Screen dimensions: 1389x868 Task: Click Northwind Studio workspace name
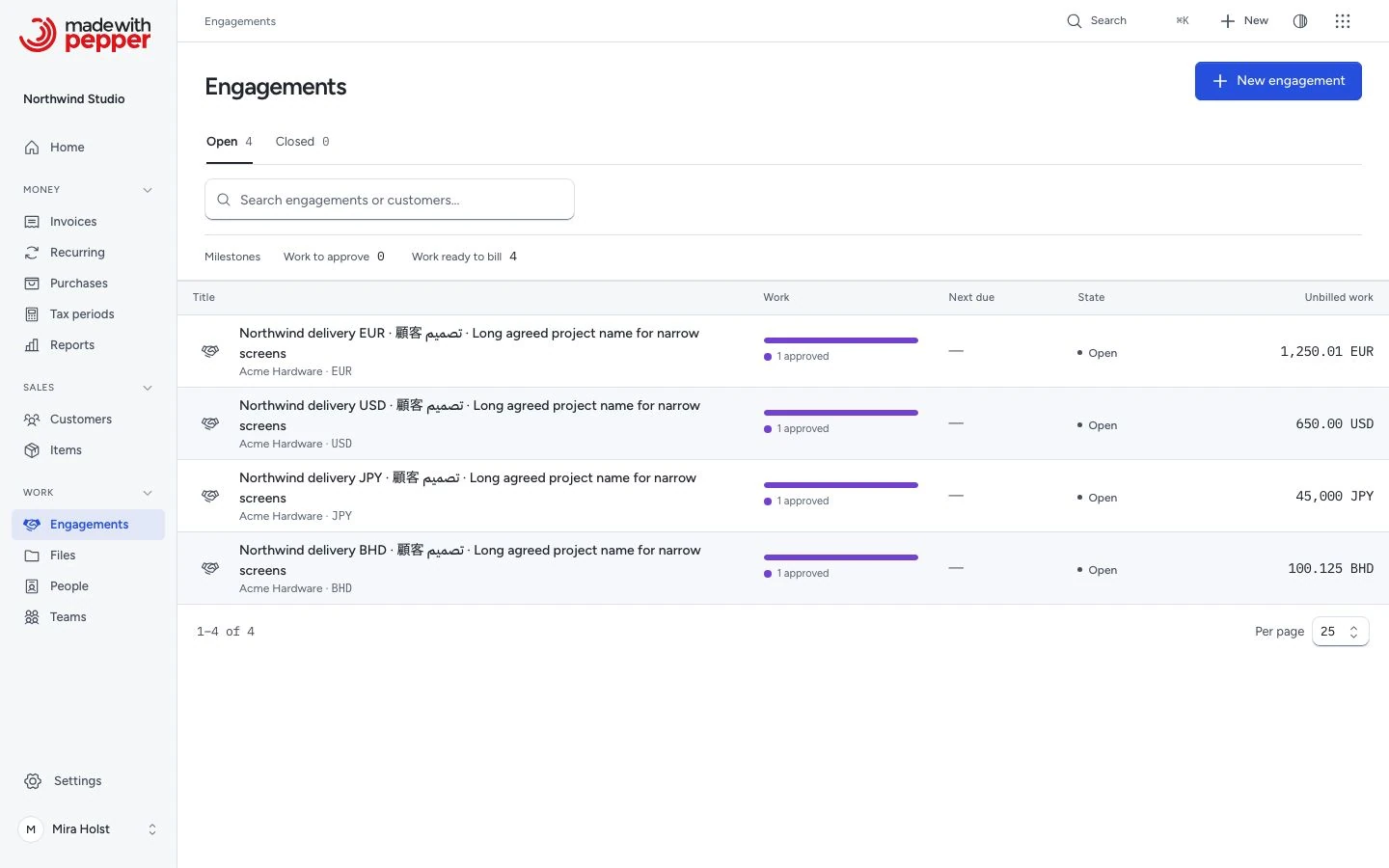click(x=74, y=99)
